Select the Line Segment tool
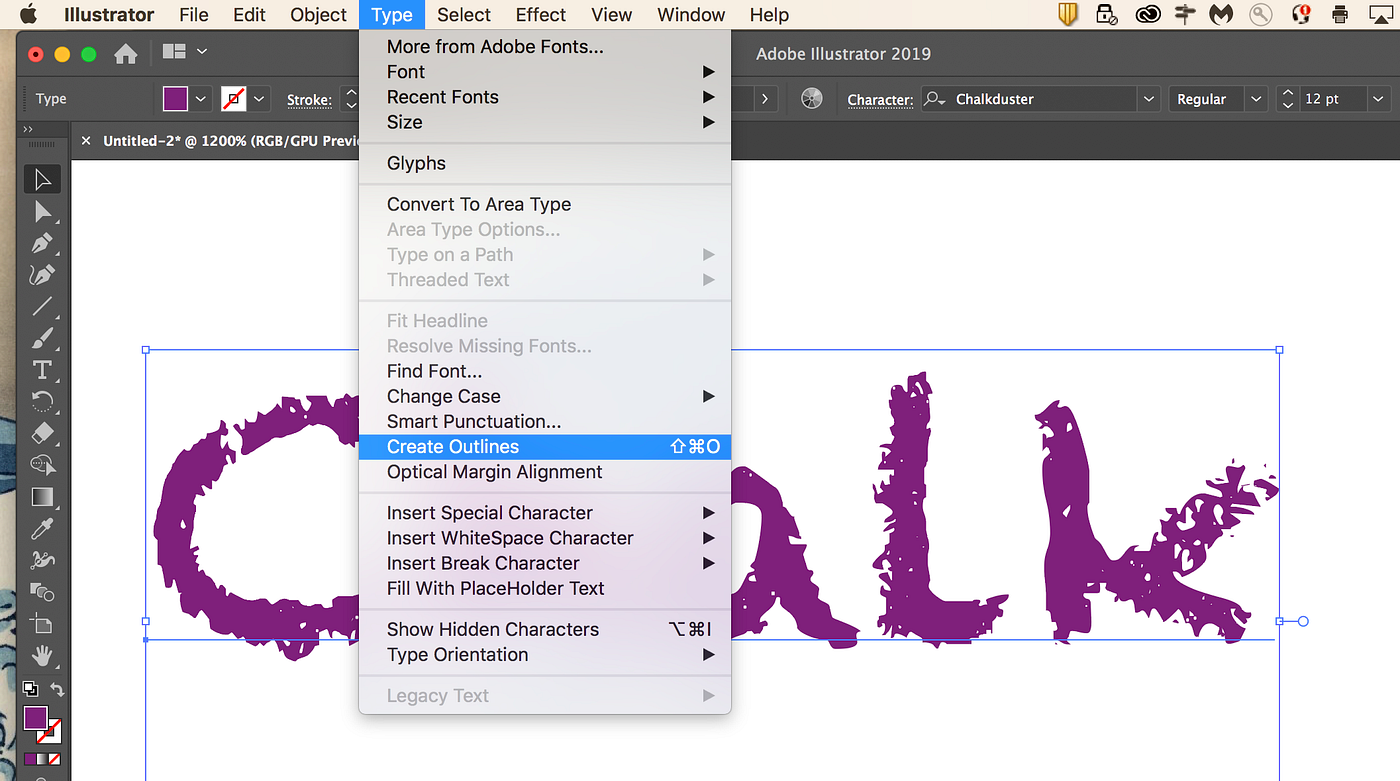This screenshot has width=1400, height=781. point(42,307)
